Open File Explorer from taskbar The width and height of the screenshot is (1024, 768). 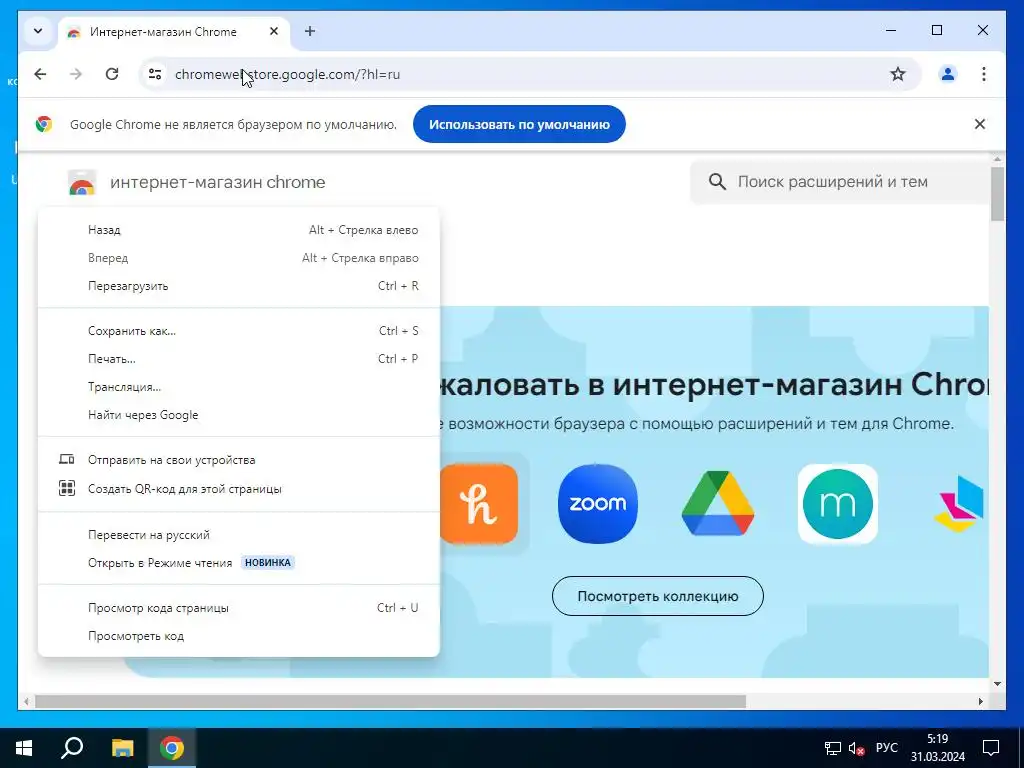coord(122,748)
